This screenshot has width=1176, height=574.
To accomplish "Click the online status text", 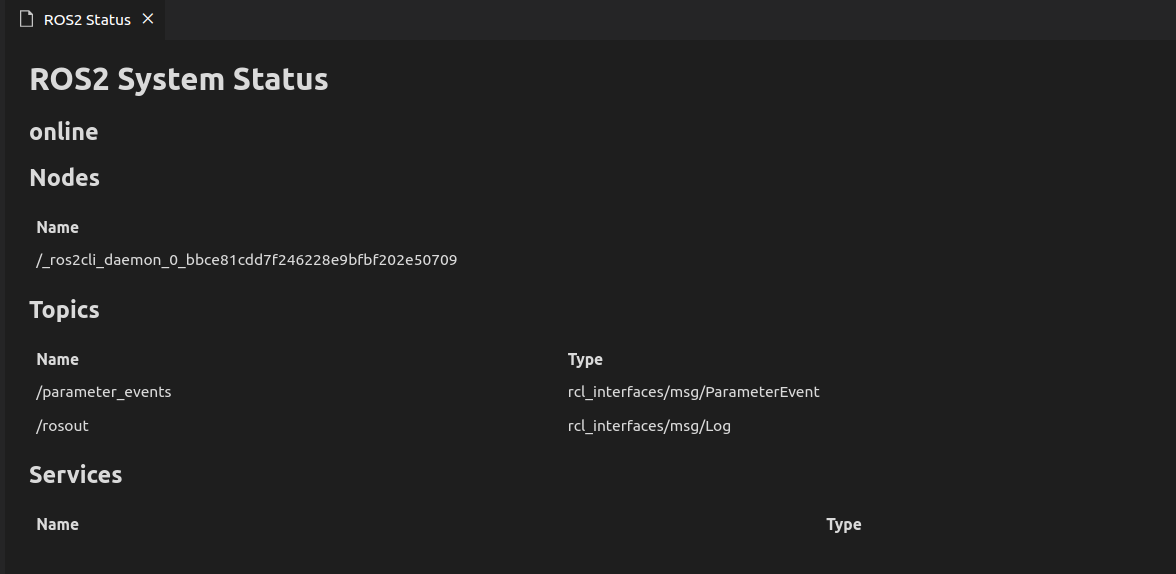I will (64, 132).
